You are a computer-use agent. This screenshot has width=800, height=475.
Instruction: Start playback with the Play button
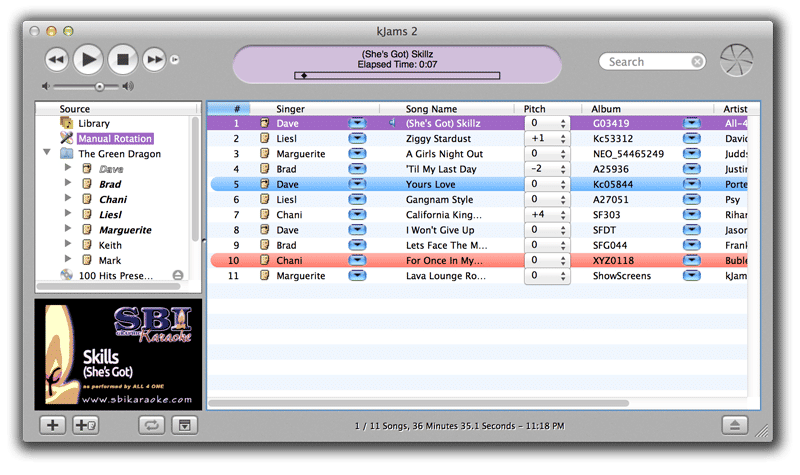coord(88,60)
